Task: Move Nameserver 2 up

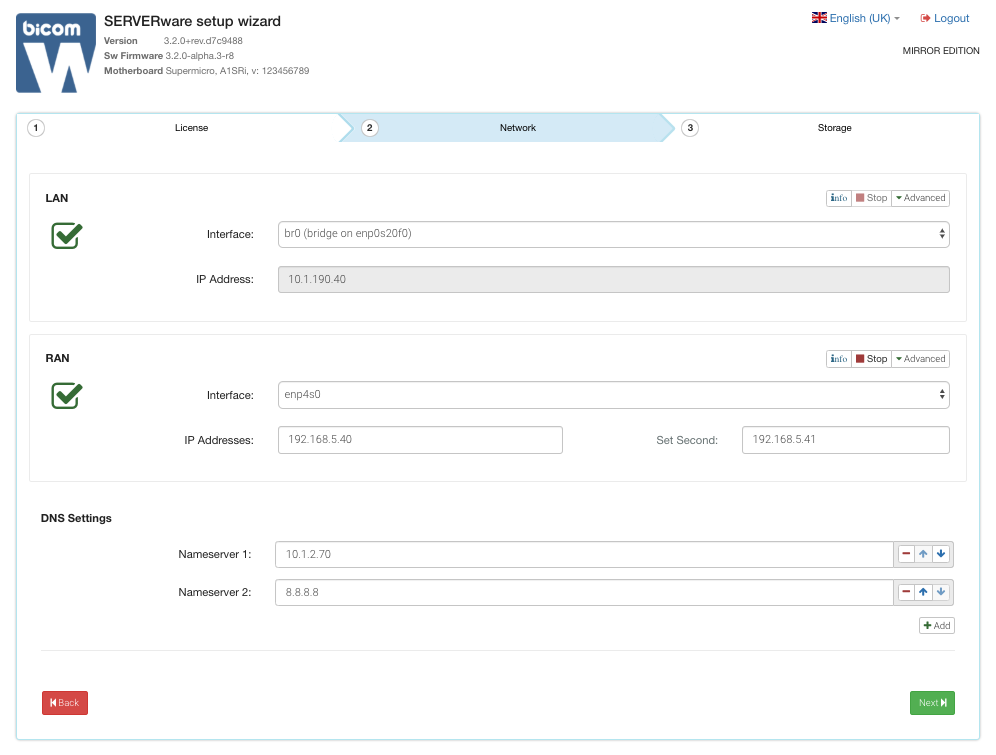Action: click(923, 592)
